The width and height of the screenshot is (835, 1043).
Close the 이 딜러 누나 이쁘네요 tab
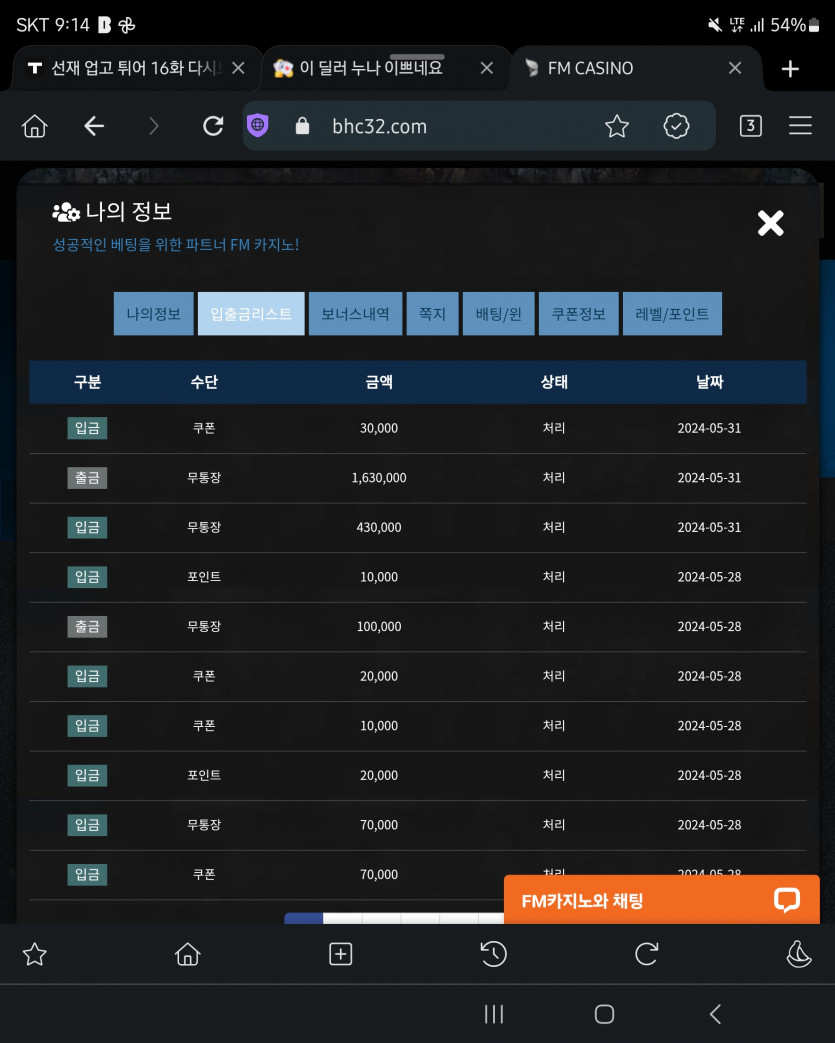tap(487, 68)
